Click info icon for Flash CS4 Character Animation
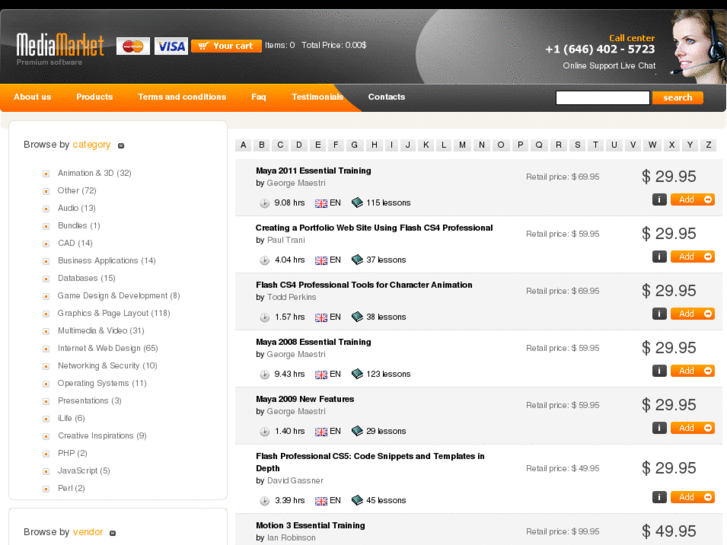The image size is (727, 545). (x=659, y=314)
